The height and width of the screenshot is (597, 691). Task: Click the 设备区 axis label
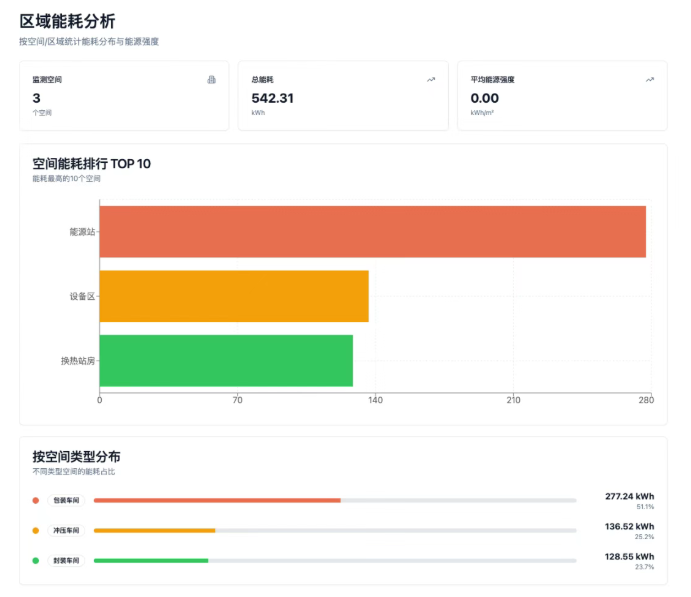82,296
